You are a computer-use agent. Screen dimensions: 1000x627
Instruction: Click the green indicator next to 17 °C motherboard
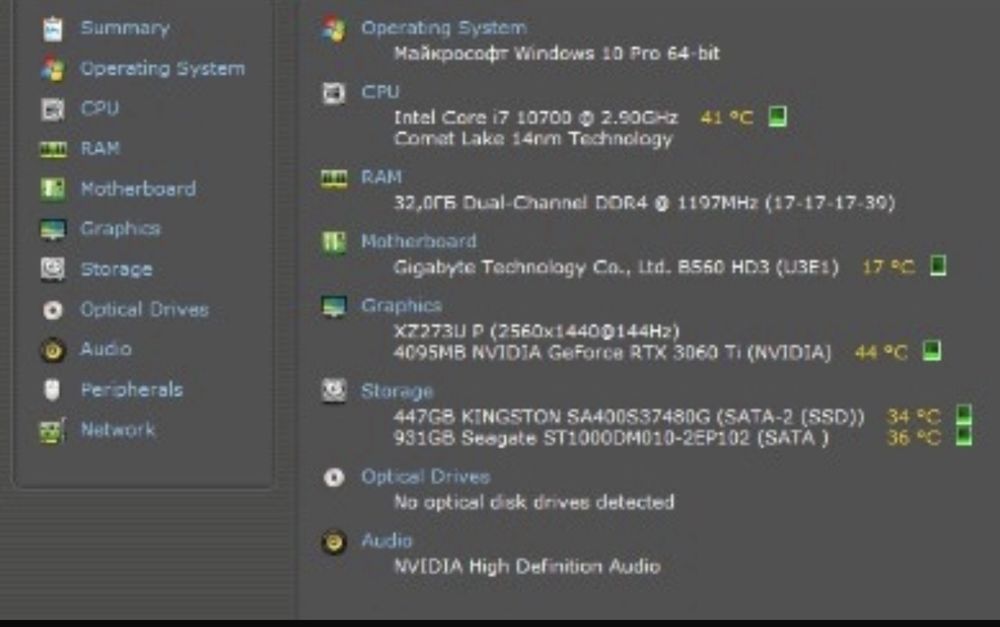pyautogui.click(x=938, y=266)
